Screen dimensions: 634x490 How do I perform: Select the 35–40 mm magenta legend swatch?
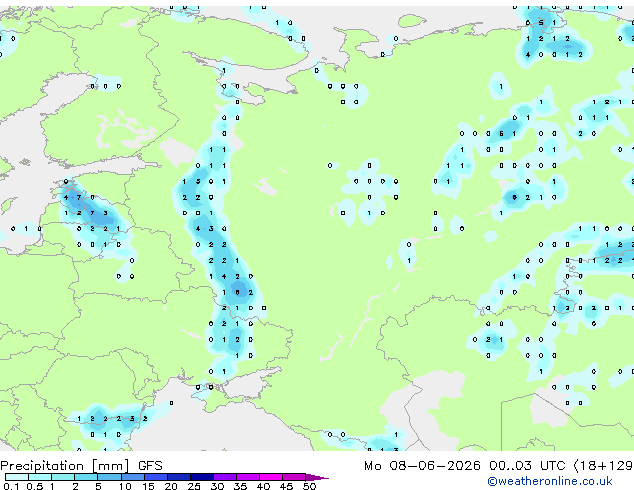tap(247, 477)
